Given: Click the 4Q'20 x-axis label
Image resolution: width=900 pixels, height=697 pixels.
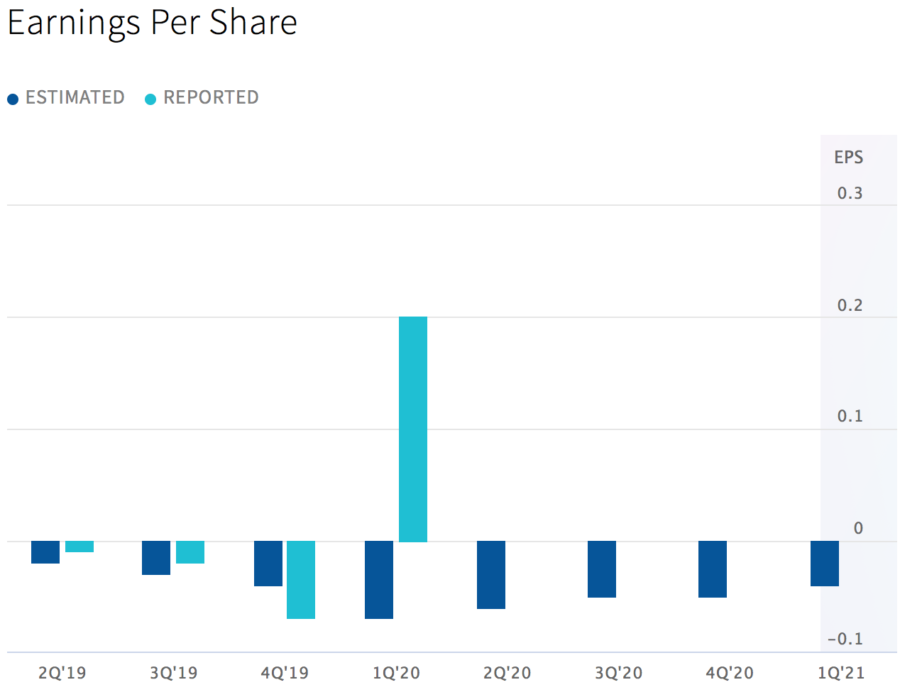Looking at the screenshot, I should click(x=730, y=674).
